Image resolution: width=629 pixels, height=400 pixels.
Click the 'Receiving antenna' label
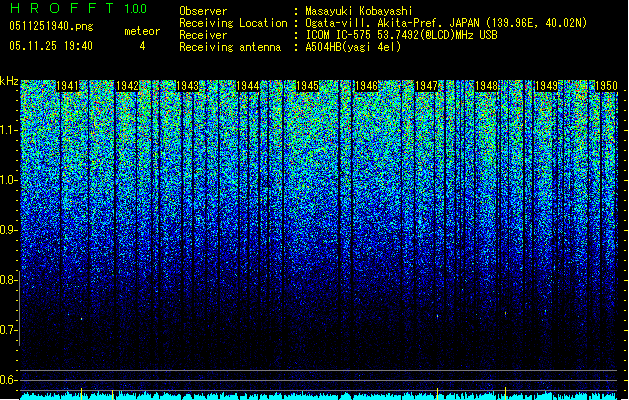[230, 47]
